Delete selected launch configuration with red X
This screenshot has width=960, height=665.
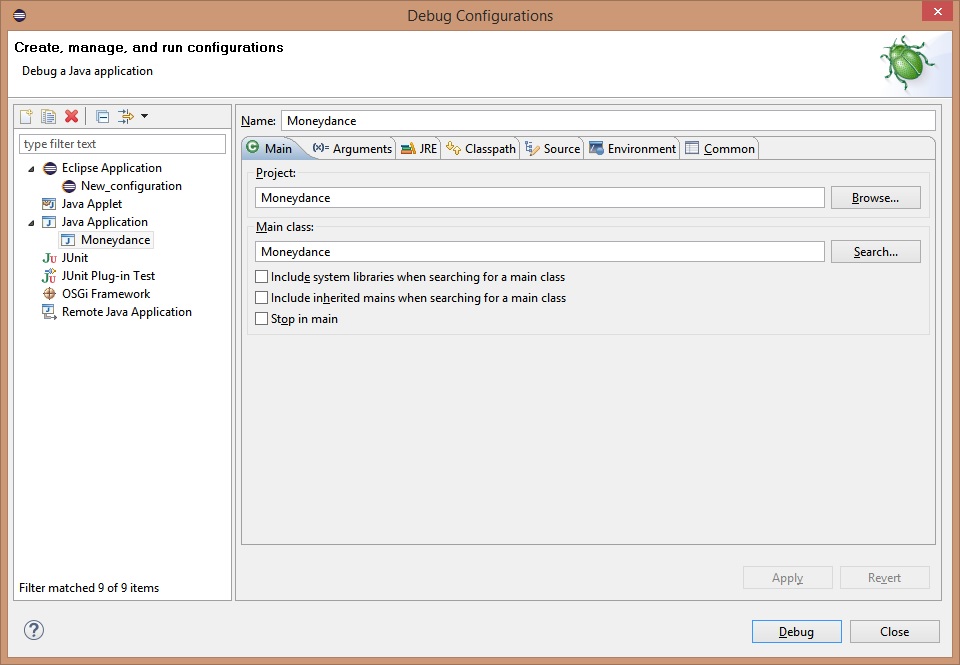[72, 116]
